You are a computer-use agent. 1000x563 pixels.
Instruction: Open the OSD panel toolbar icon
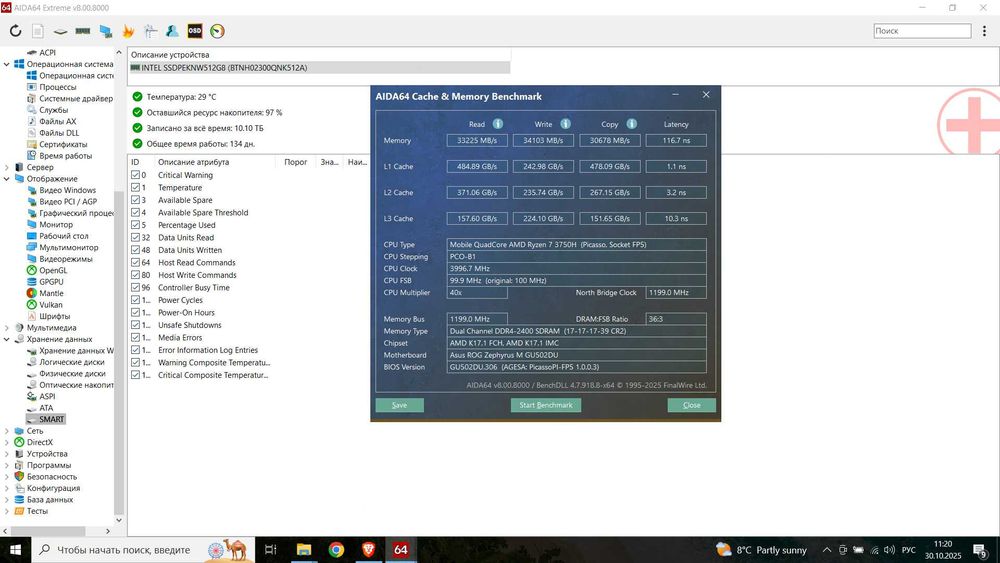coord(195,31)
